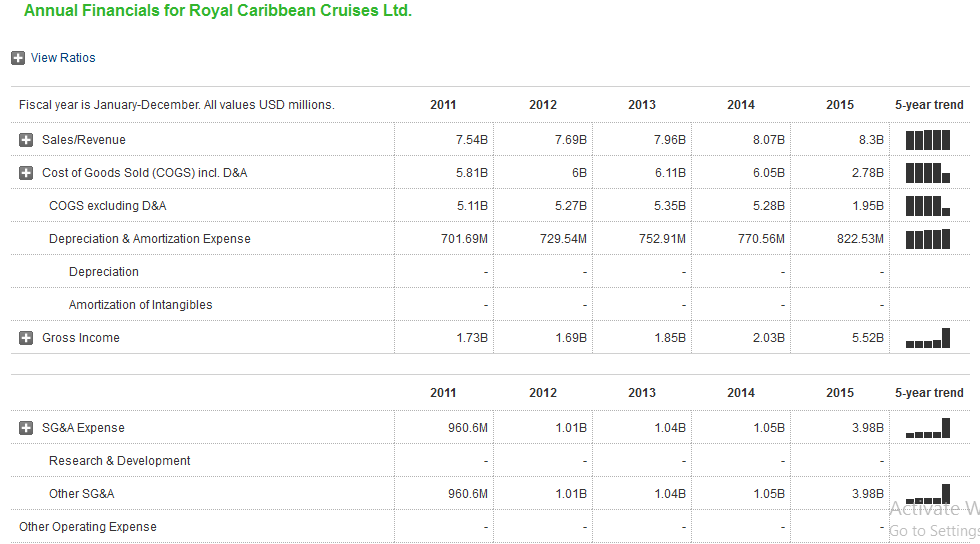Click COGS excluding D&A trend chart

(x=927, y=206)
